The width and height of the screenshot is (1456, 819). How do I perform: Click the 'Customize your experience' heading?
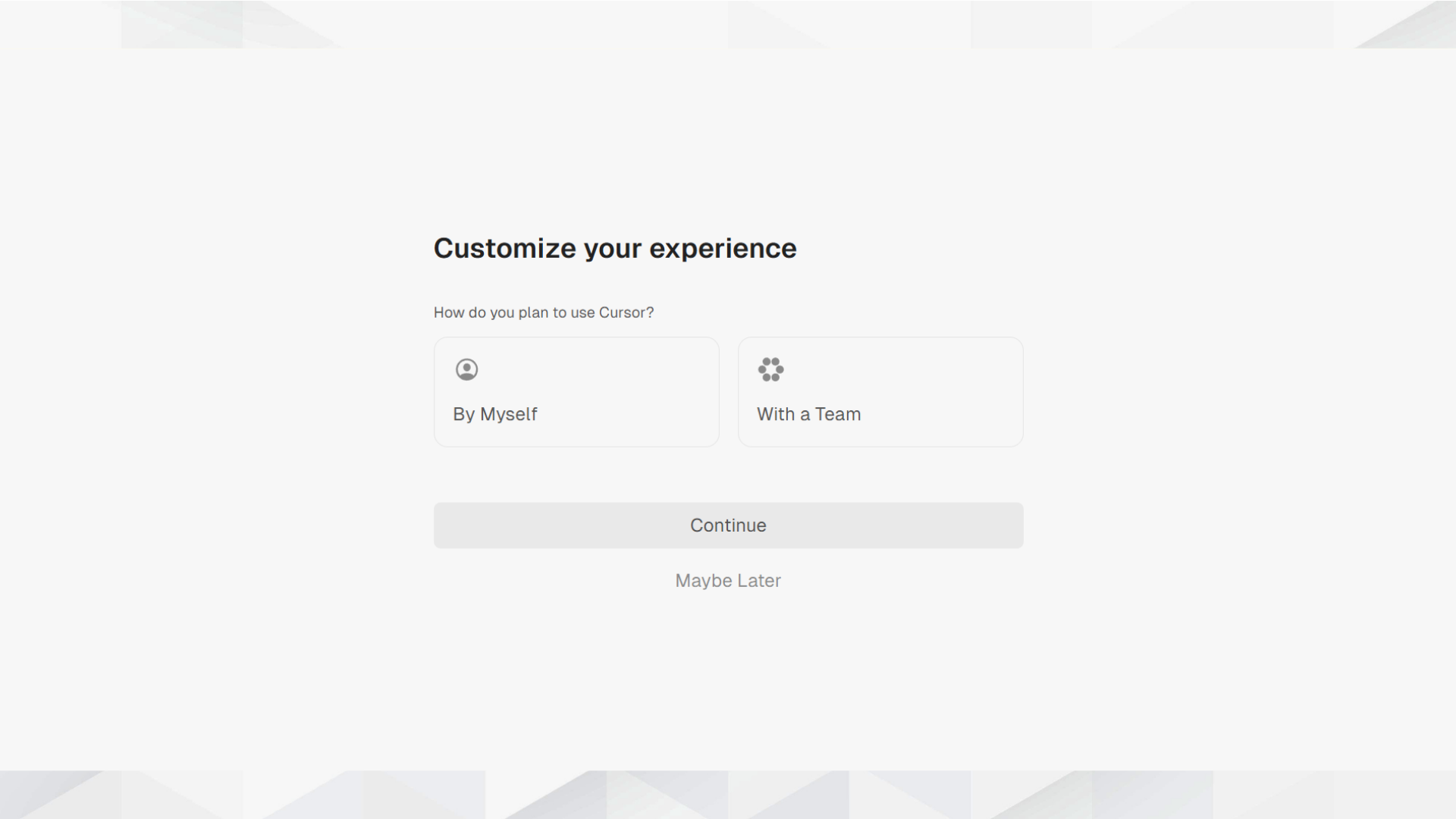pos(615,249)
